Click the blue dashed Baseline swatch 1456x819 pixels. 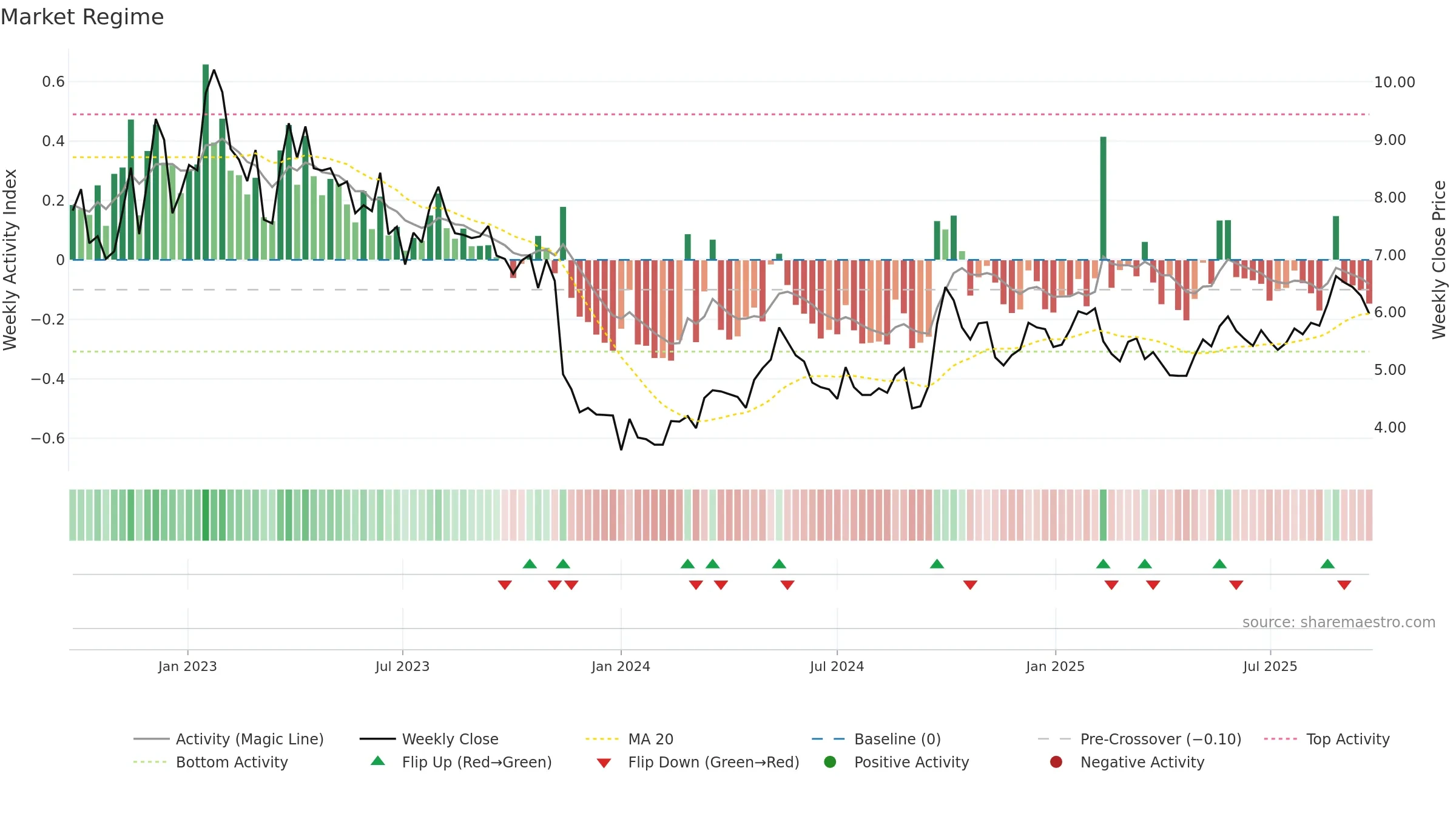[x=828, y=739]
